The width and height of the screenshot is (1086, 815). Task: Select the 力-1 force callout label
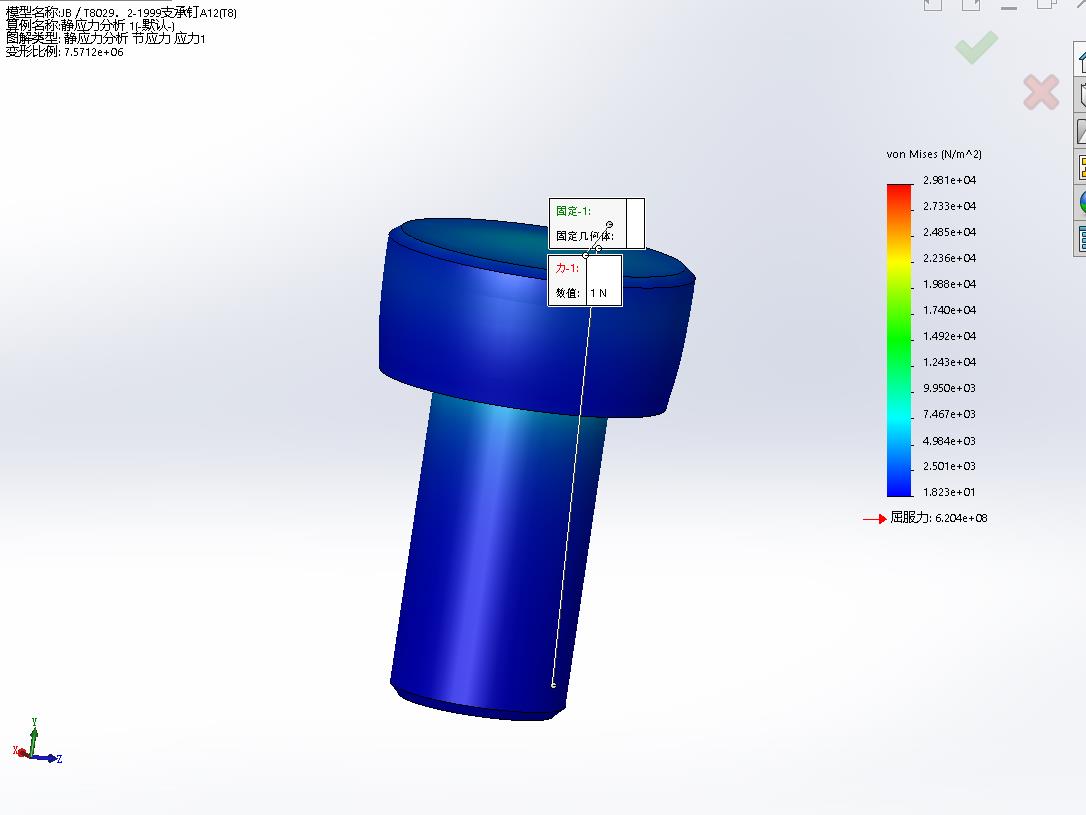point(567,268)
